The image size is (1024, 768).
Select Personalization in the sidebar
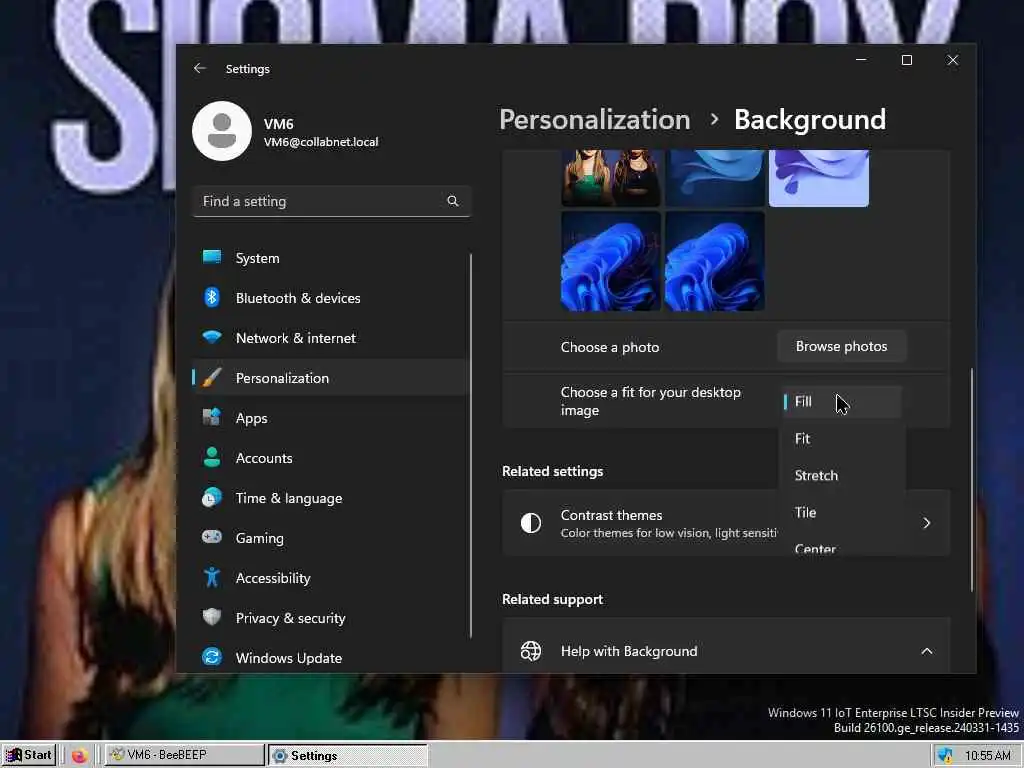click(x=331, y=377)
